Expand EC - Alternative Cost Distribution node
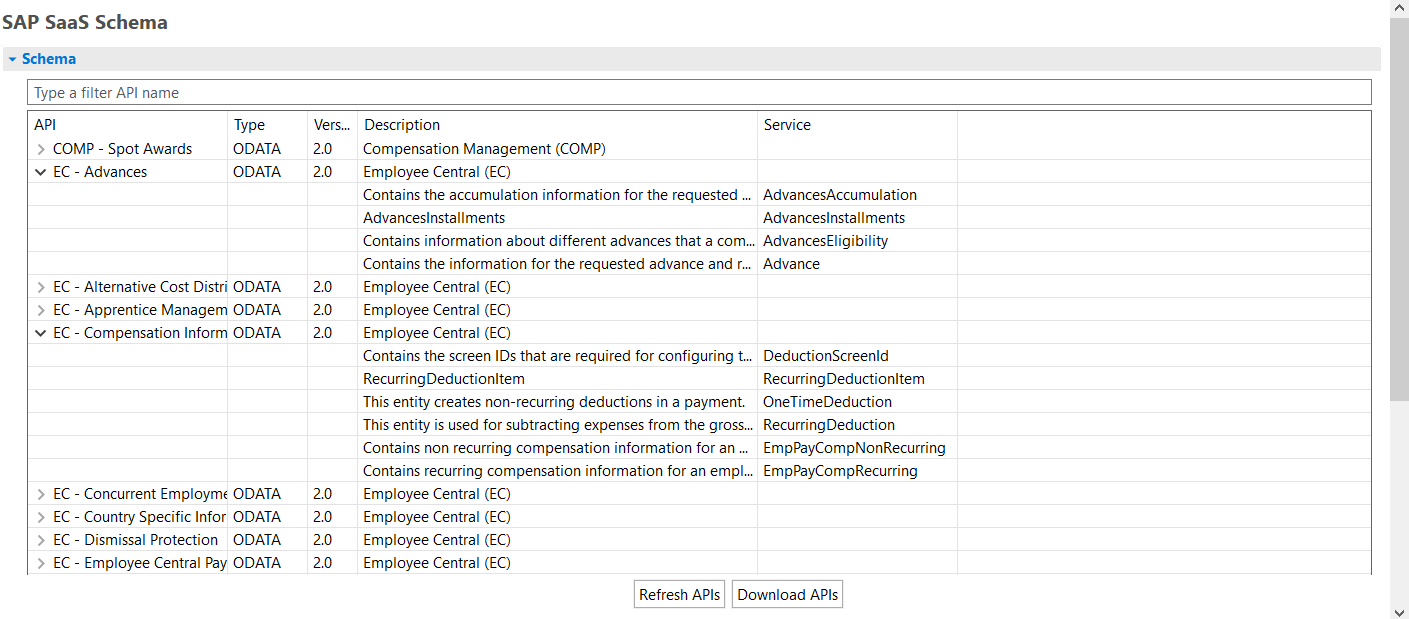Image resolution: width=1409 pixels, height=619 pixels. (x=41, y=287)
